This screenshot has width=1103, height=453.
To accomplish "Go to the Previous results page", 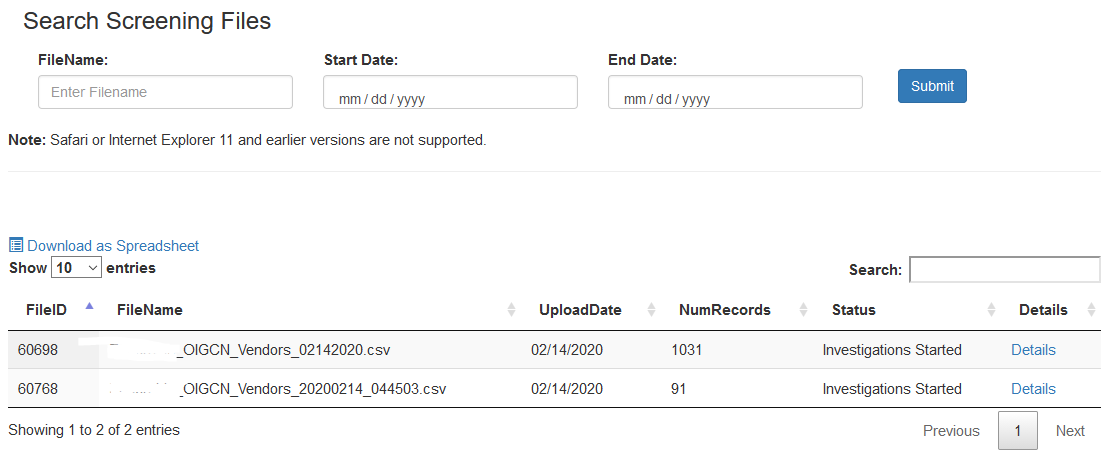I will tap(951, 431).
